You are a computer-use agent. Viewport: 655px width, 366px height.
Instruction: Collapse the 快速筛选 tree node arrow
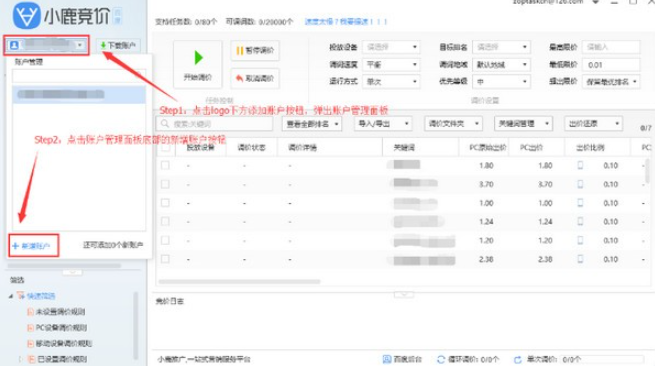[x=11, y=296]
